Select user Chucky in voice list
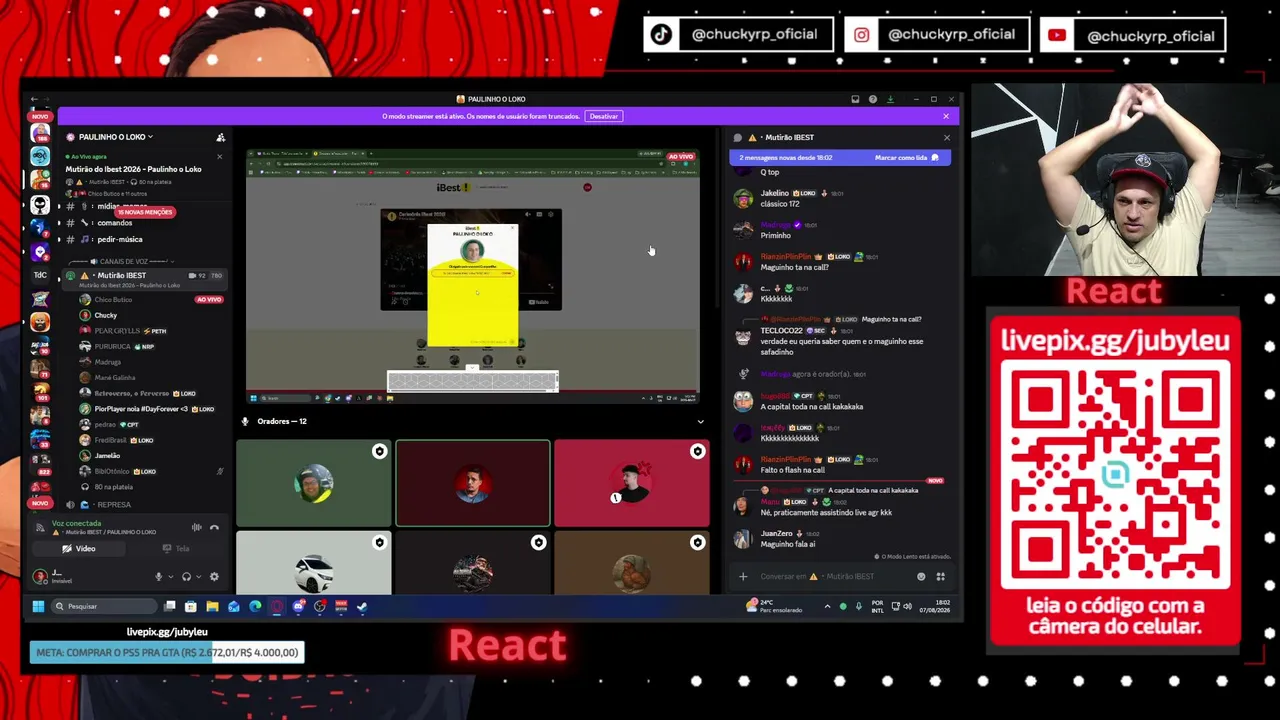This screenshot has width=1280, height=720. pyautogui.click(x=105, y=315)
